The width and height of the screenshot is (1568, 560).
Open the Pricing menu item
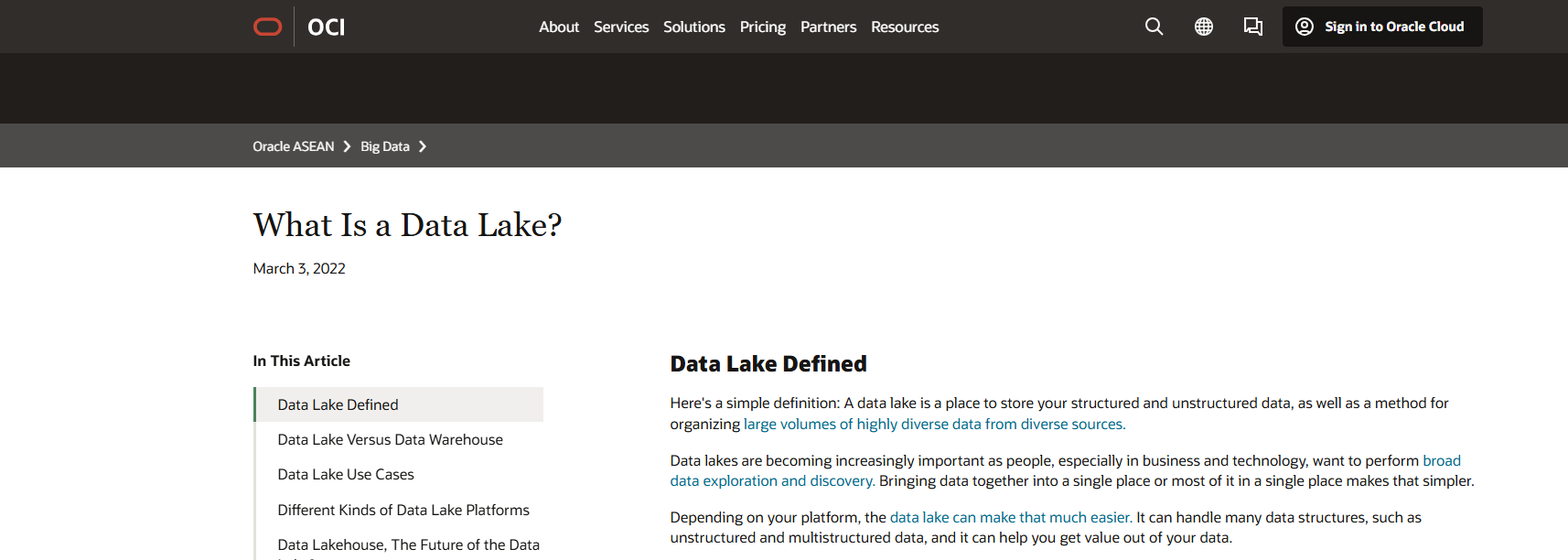coord(762,27)
